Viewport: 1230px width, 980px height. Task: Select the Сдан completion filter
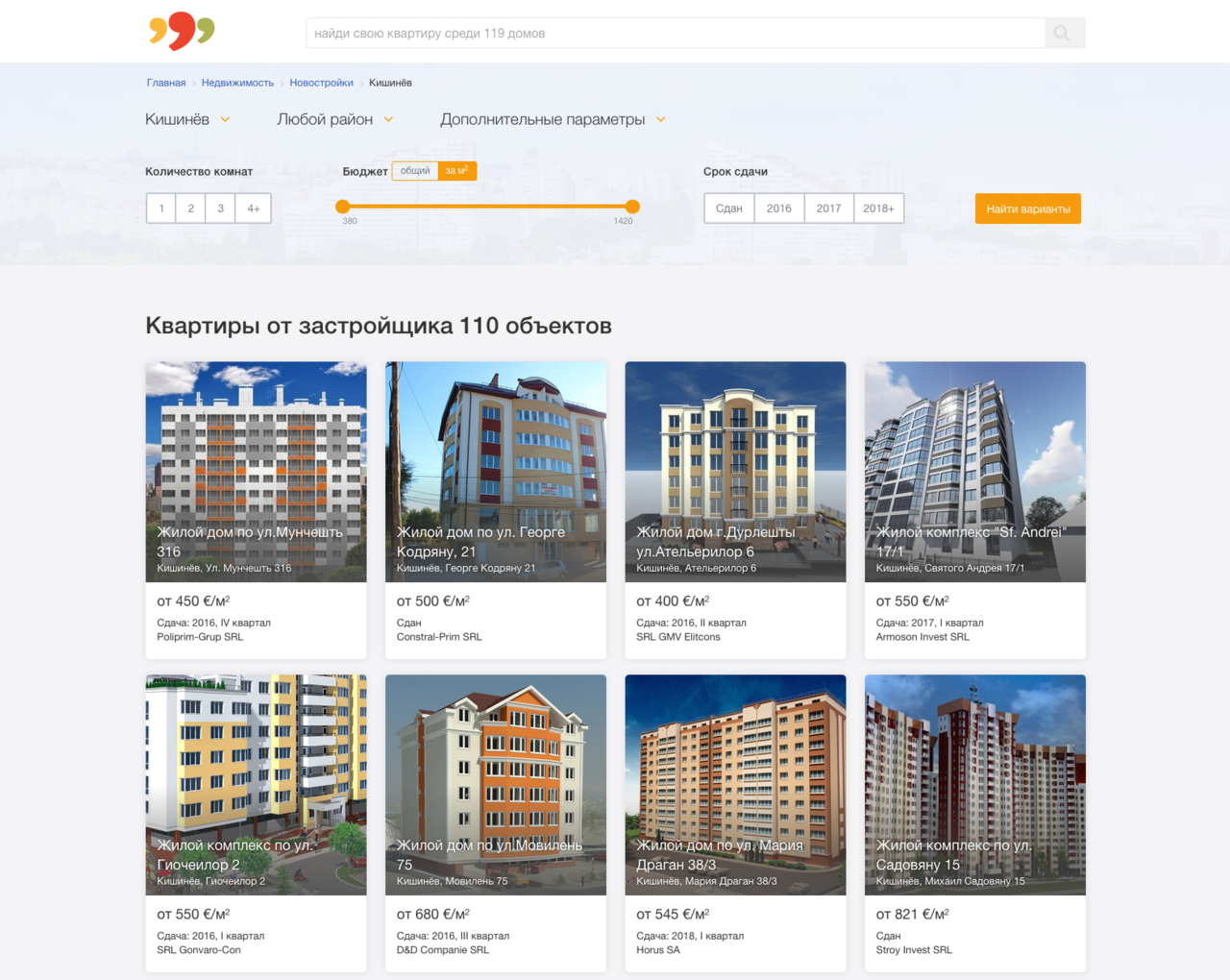coord(729,208)
